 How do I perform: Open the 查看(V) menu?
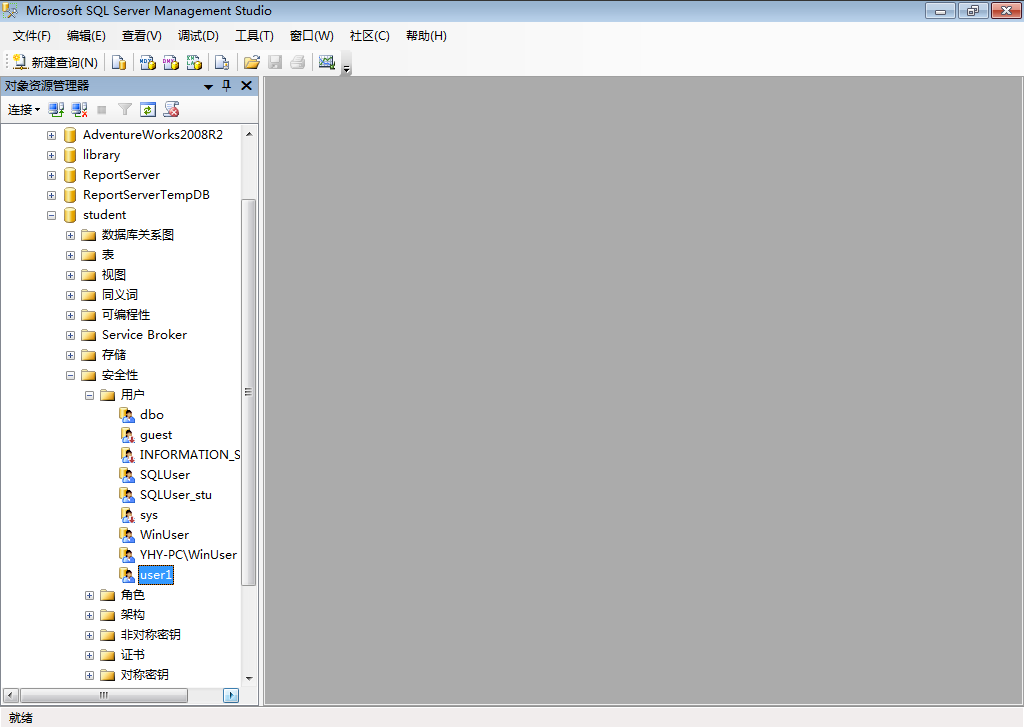(142, 36)
